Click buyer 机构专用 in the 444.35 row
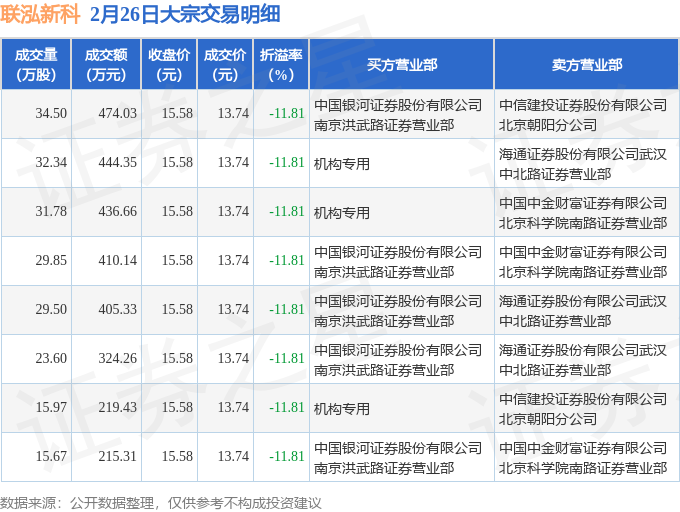This screenshot has width=680, height=512. coord(342,164)
